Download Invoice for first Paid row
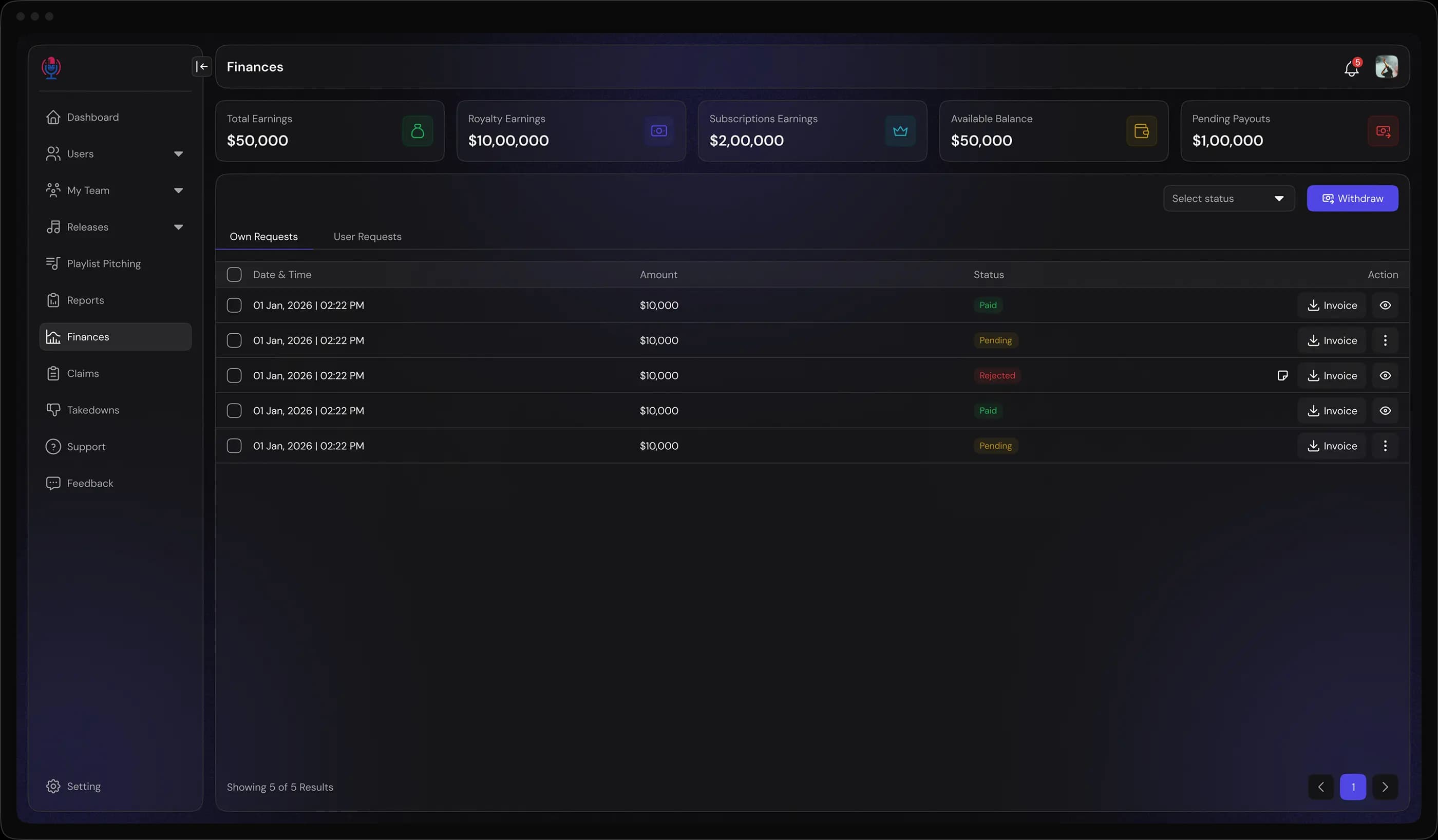This screenshot has width=1438, height=840. point(1332,306)
